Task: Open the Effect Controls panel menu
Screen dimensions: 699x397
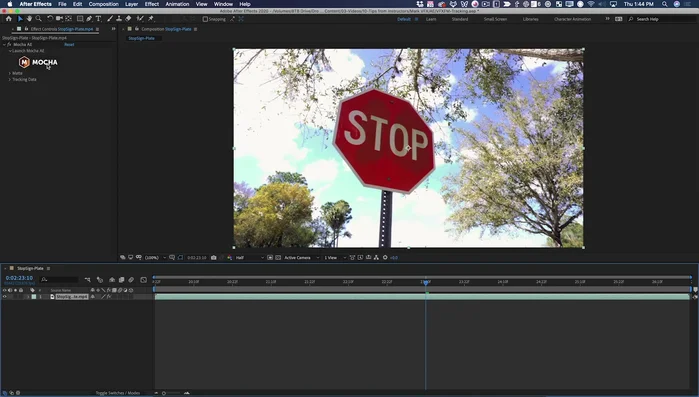Action: point(97,29)
